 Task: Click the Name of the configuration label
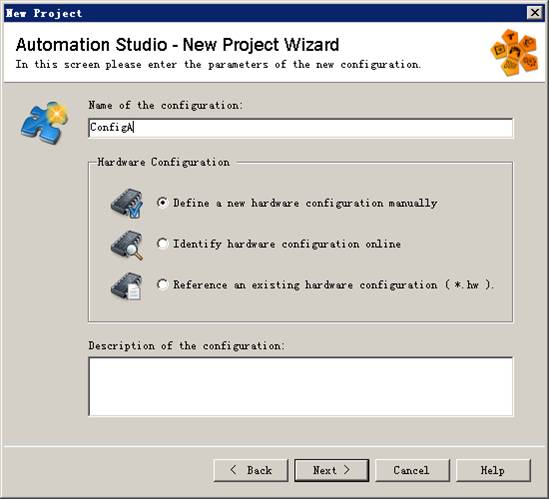coord(165,105)
